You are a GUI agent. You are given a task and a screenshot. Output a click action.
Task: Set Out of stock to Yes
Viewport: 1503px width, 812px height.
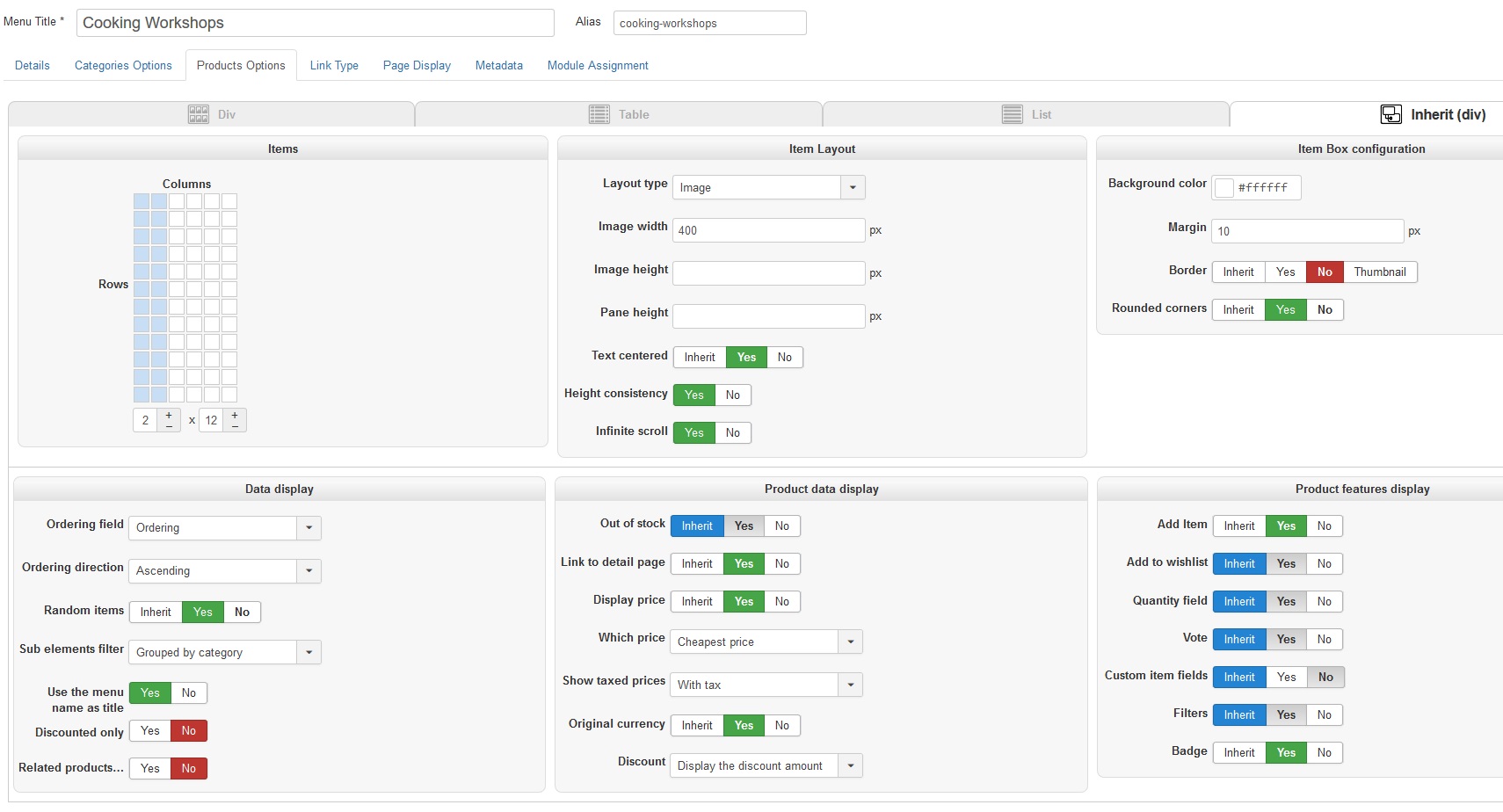(x=744, y=526)
